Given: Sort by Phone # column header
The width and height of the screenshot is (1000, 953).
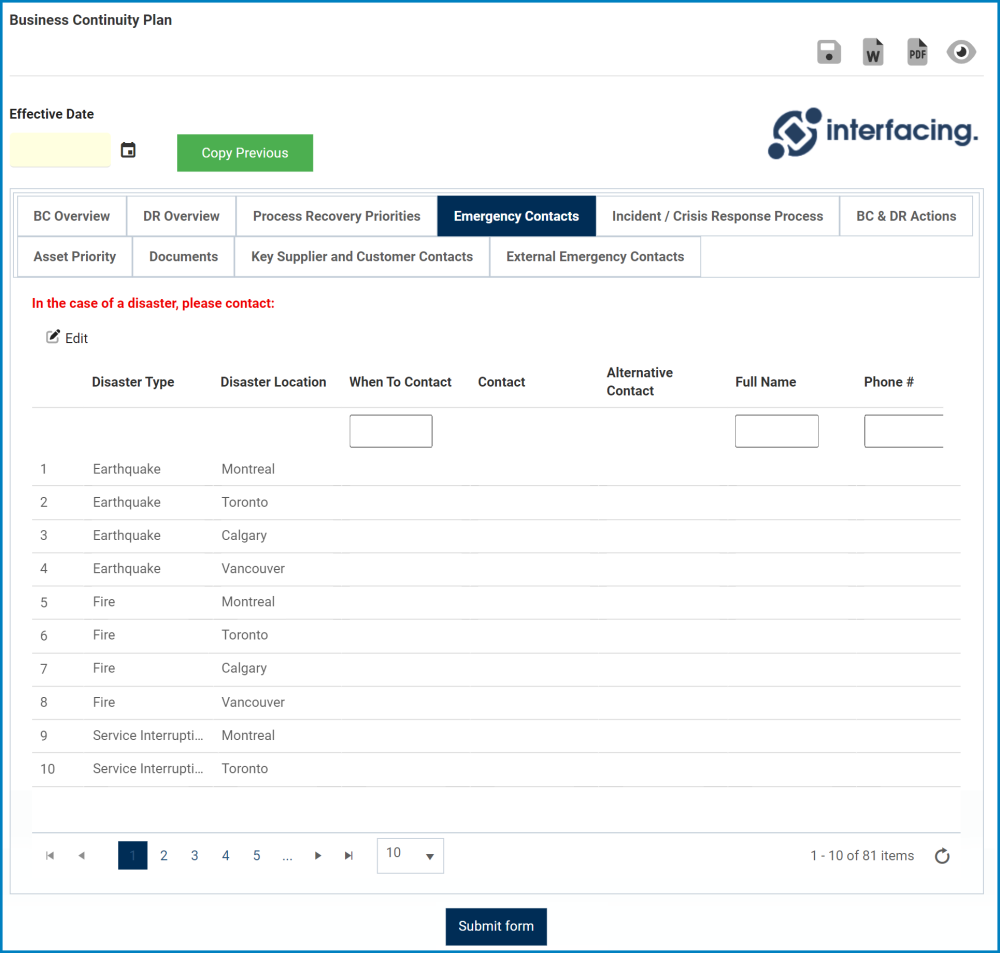Looking at the screenshot, I should pos(889,382).
